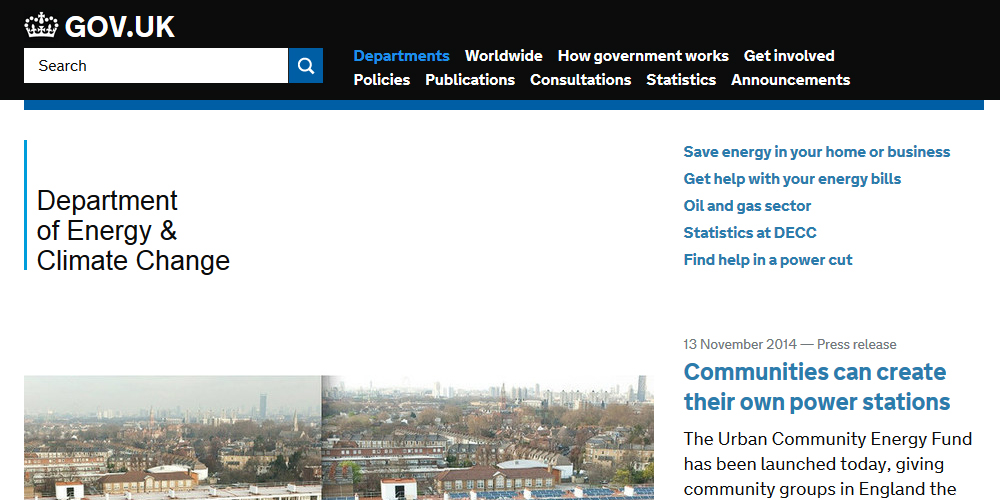Go to How government works
The height and width of the screenshot is (500, 1000).
click(x=643, y=56)
